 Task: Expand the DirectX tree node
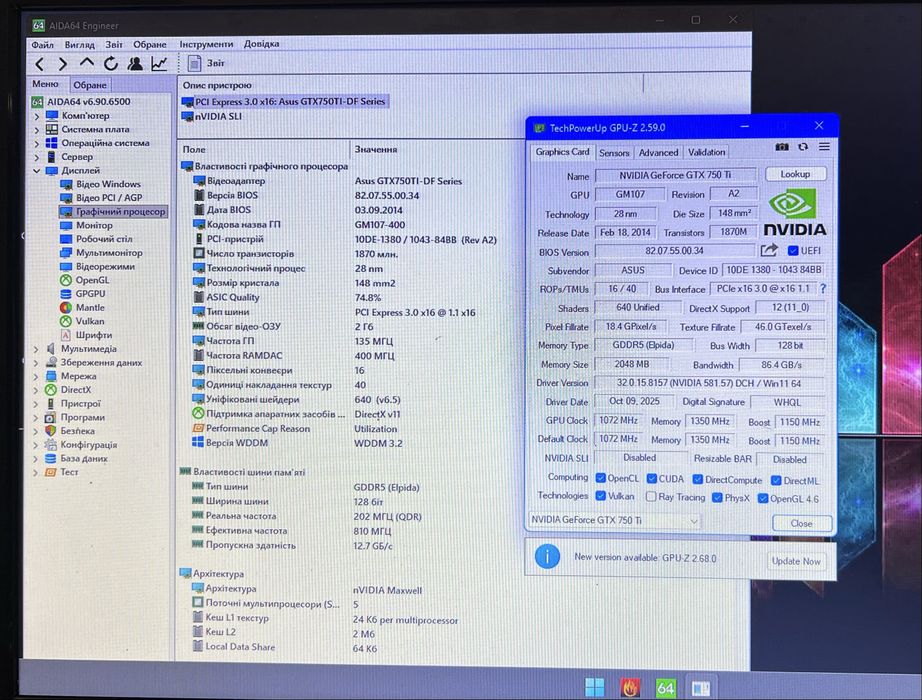point(36,390)
